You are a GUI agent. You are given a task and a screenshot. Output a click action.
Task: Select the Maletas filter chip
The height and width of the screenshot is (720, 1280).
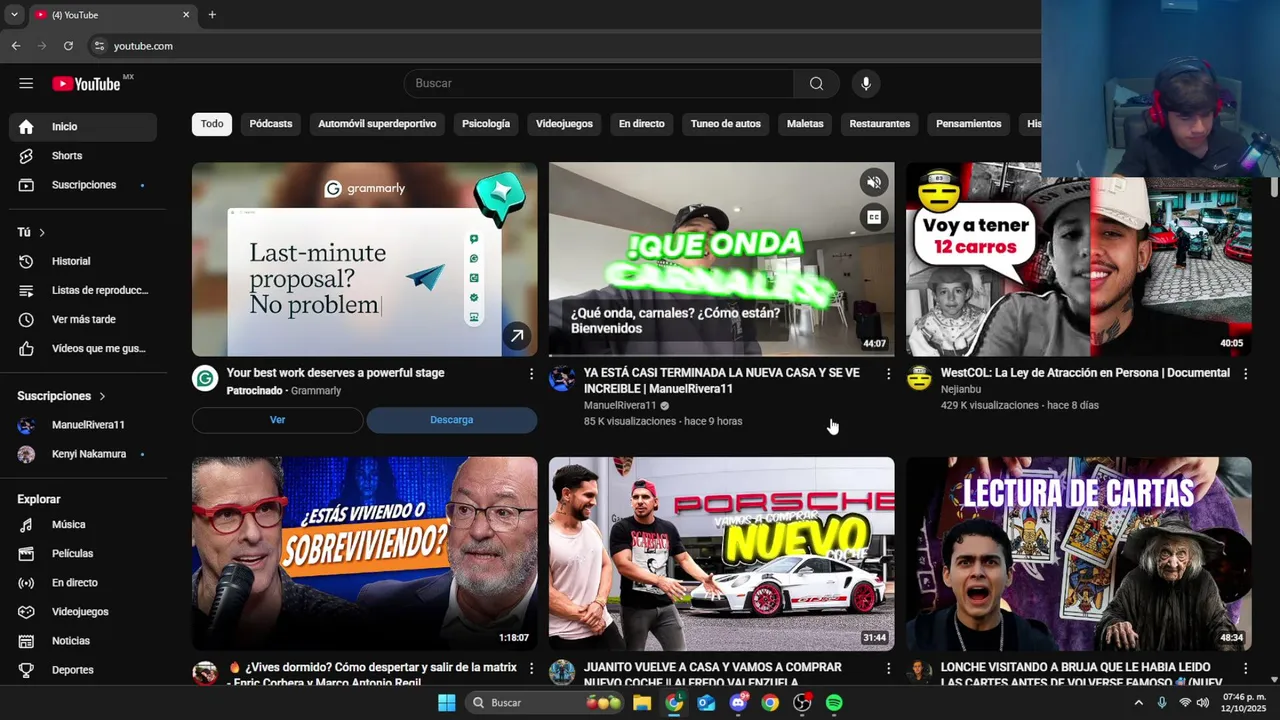[x=805, y=124]
